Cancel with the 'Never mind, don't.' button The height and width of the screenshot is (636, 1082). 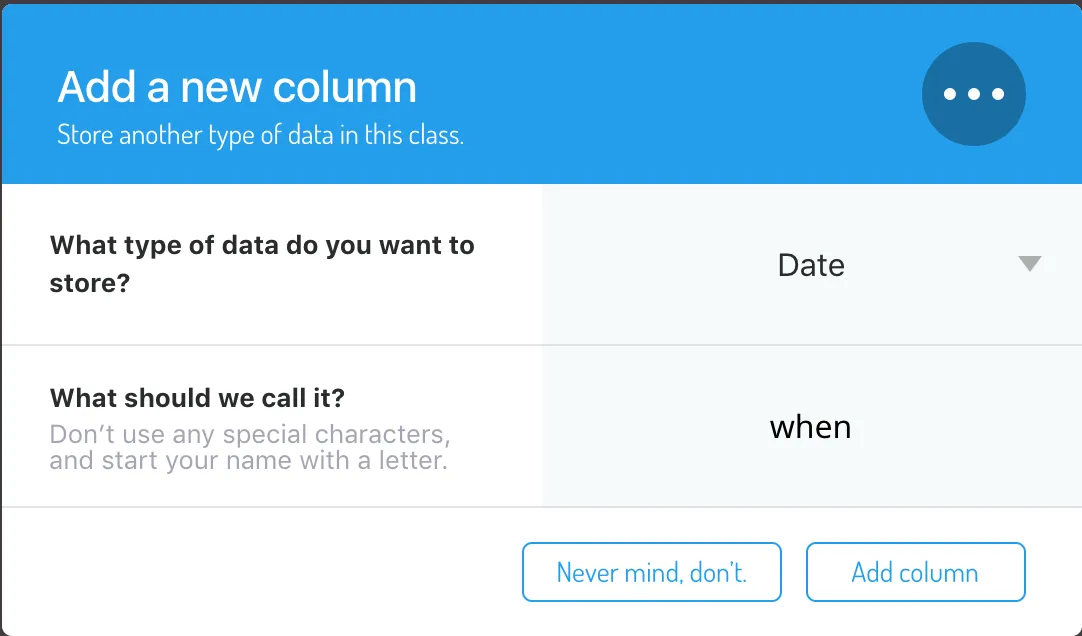(x=651, y=572)
